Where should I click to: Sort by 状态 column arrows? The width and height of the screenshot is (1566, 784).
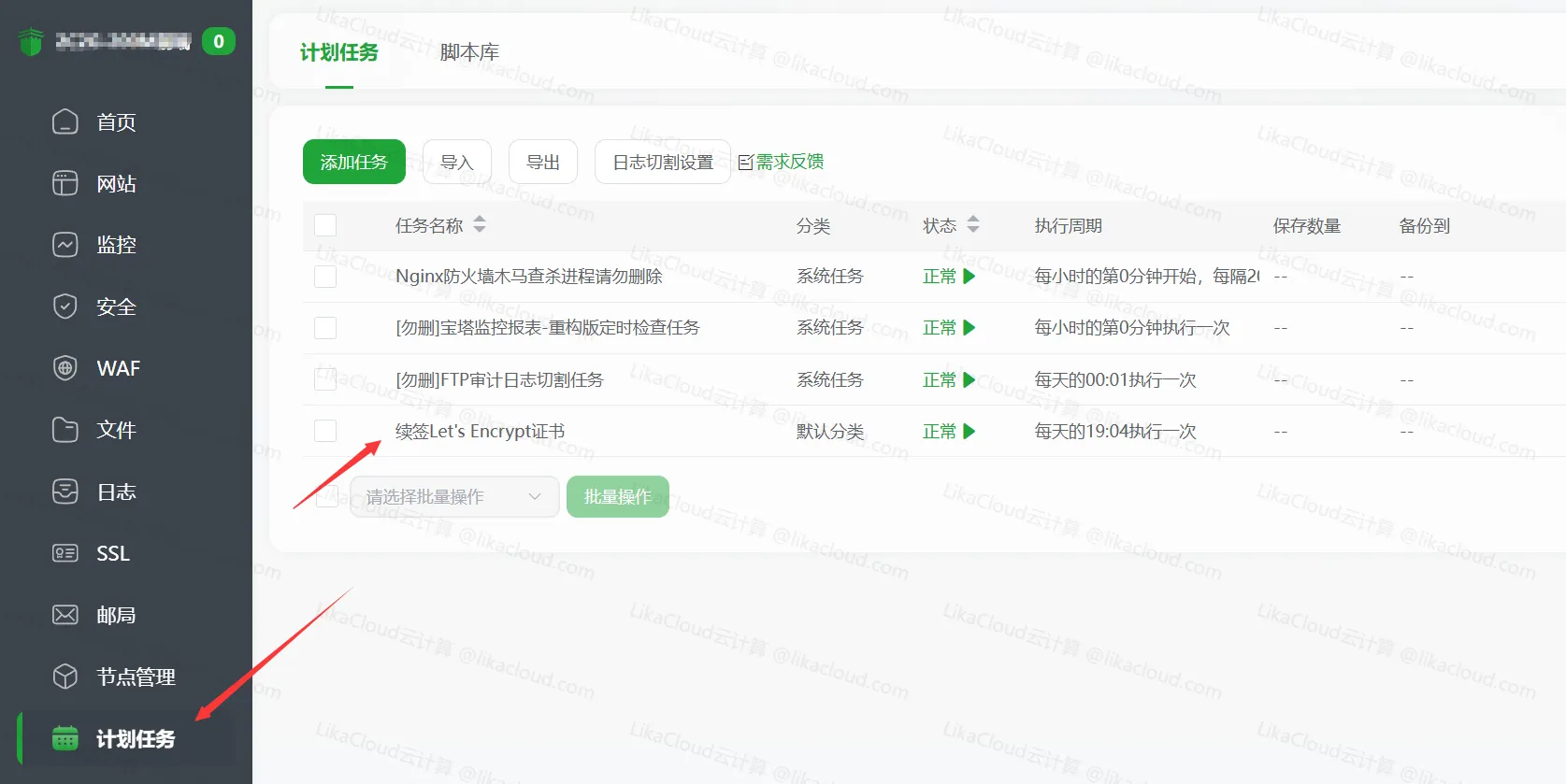point(973,224)
